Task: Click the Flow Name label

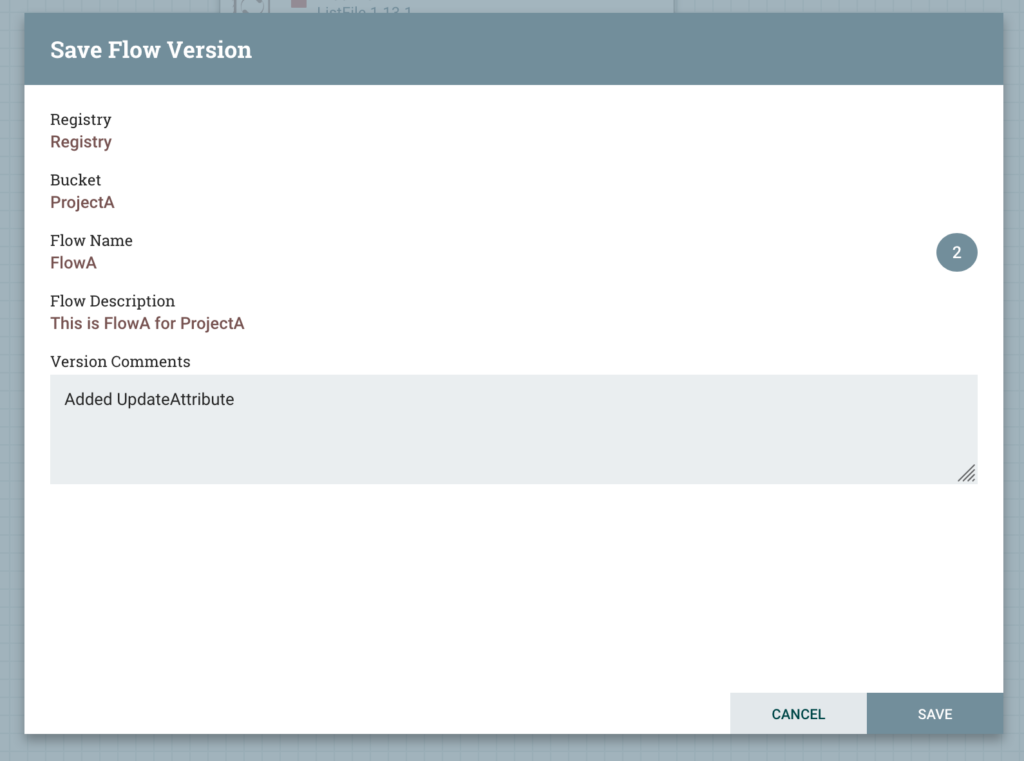Action: click(91, 240)
